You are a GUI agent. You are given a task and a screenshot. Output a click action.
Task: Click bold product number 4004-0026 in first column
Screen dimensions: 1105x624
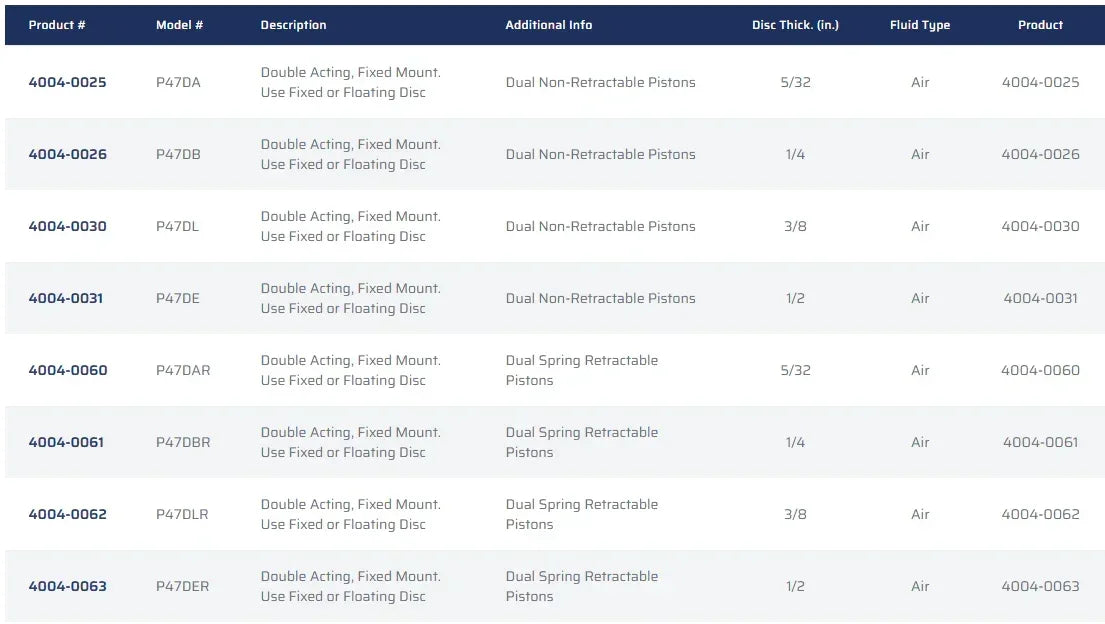(x=67, y=154)
